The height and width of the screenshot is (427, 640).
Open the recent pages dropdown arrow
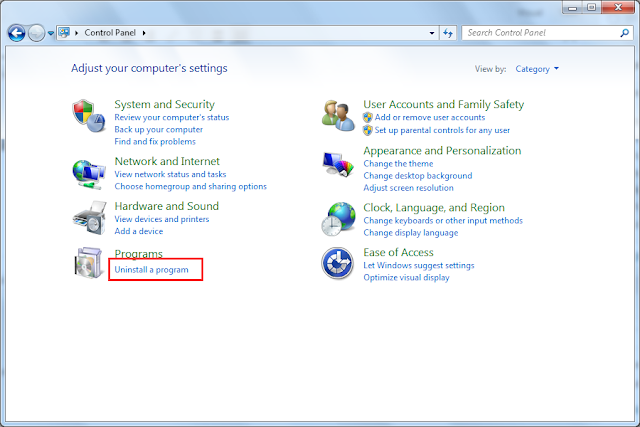click(51, 33)
